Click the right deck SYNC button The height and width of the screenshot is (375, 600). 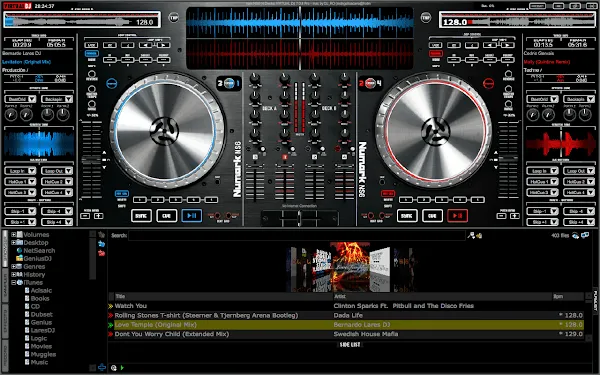[x=407, y=215]
